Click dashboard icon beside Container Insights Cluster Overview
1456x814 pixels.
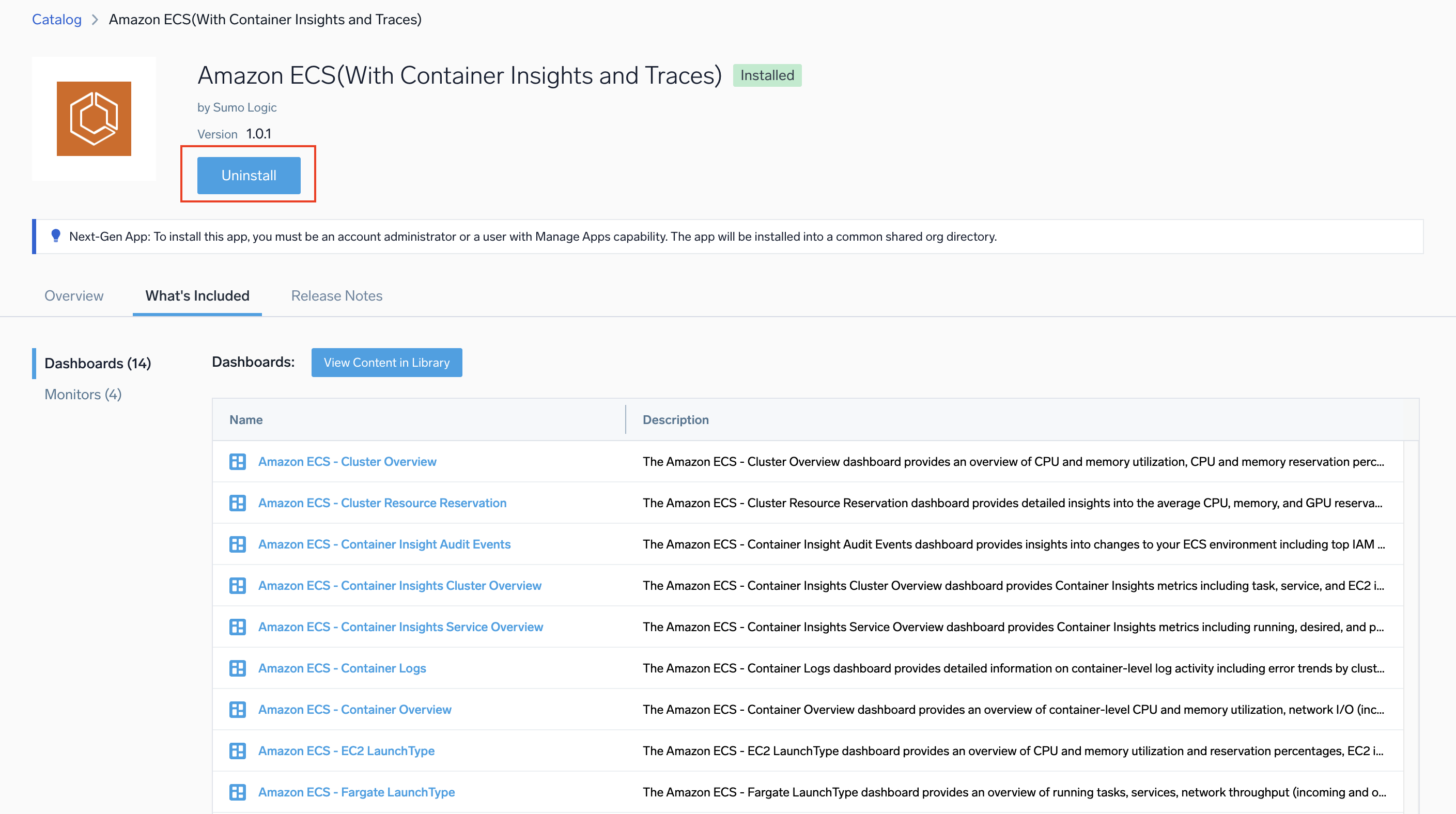[x=237, y=585]
